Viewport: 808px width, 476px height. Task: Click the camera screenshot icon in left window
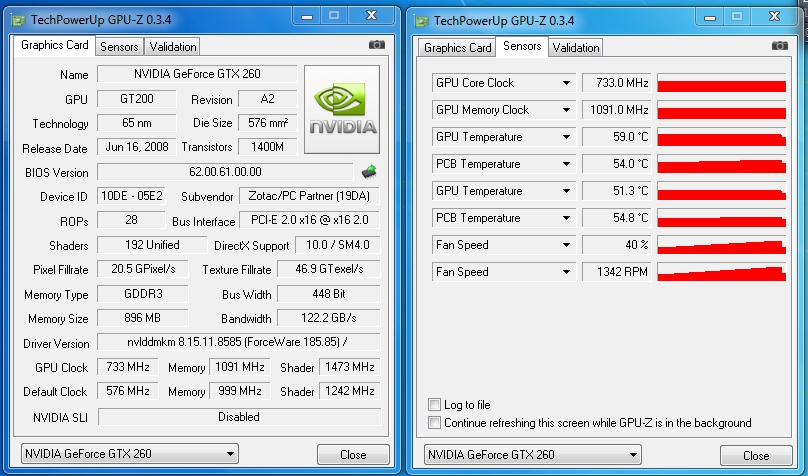pyautogui.click(x=377, y=45)
